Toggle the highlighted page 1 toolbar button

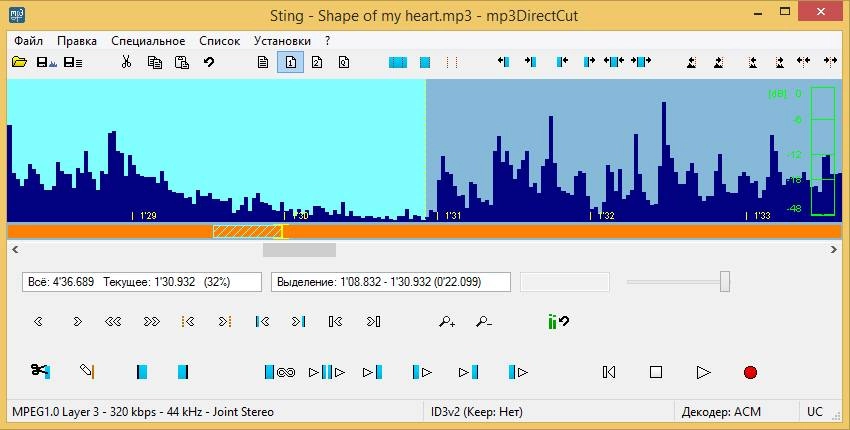coord(290,62)
